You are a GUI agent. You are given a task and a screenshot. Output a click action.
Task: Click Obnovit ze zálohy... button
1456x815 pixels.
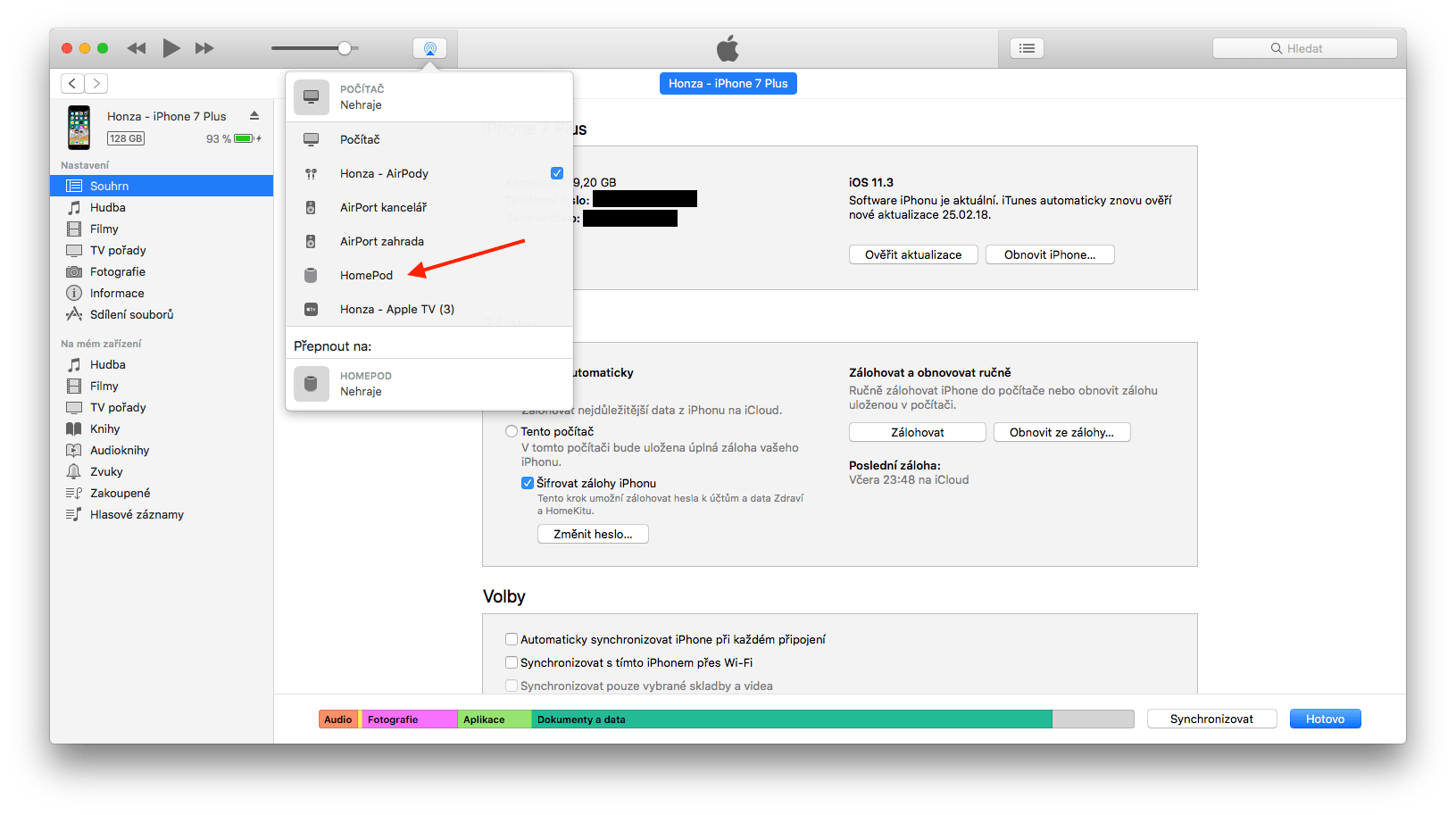coord(1061,432)
